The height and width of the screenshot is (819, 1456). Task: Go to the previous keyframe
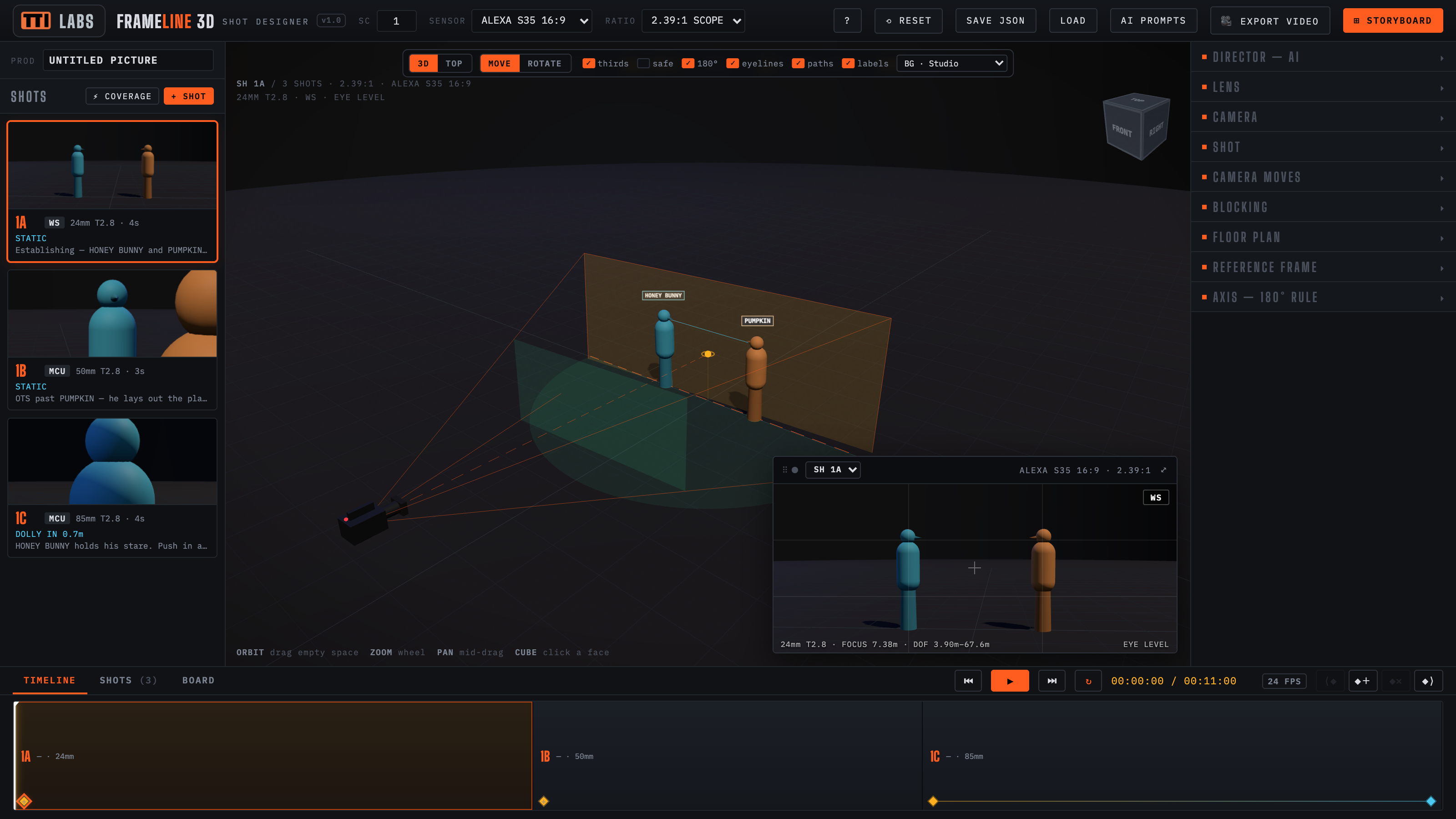pos(1331,681)
